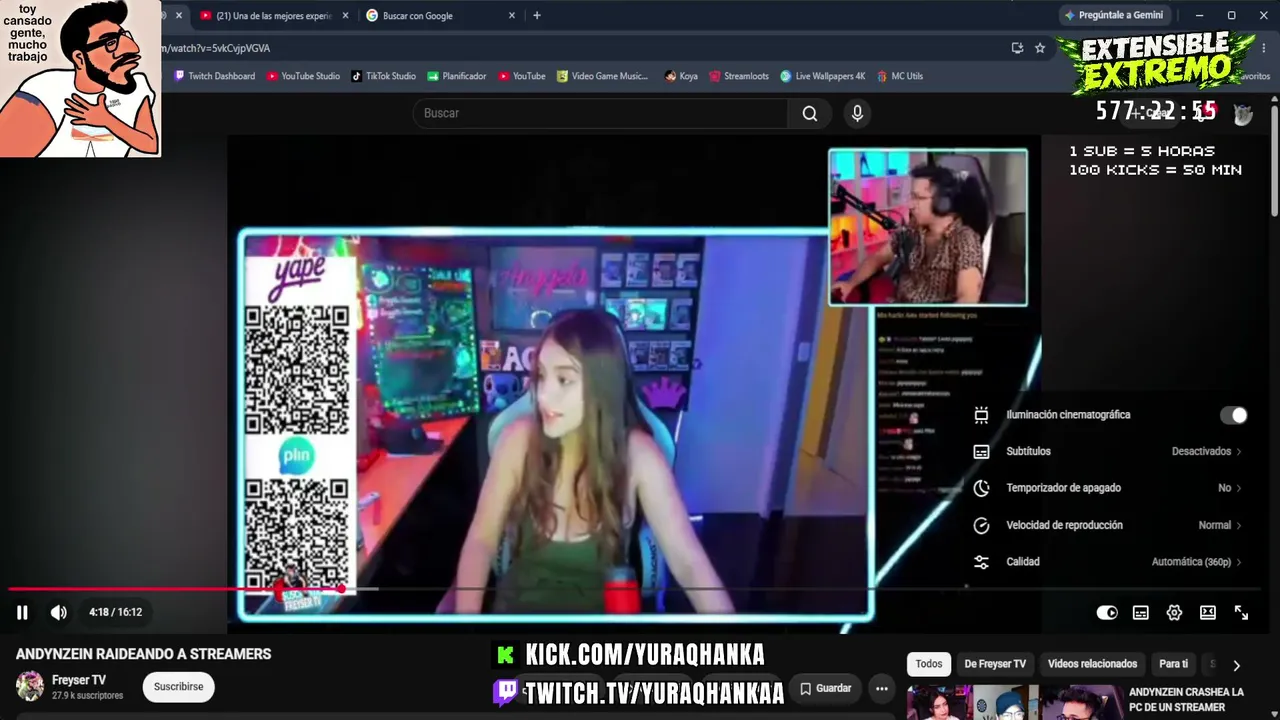Enter fullscreen mode
Image resolution: width=1280 pixels, height=720 pixels.
pos(1241,613)
